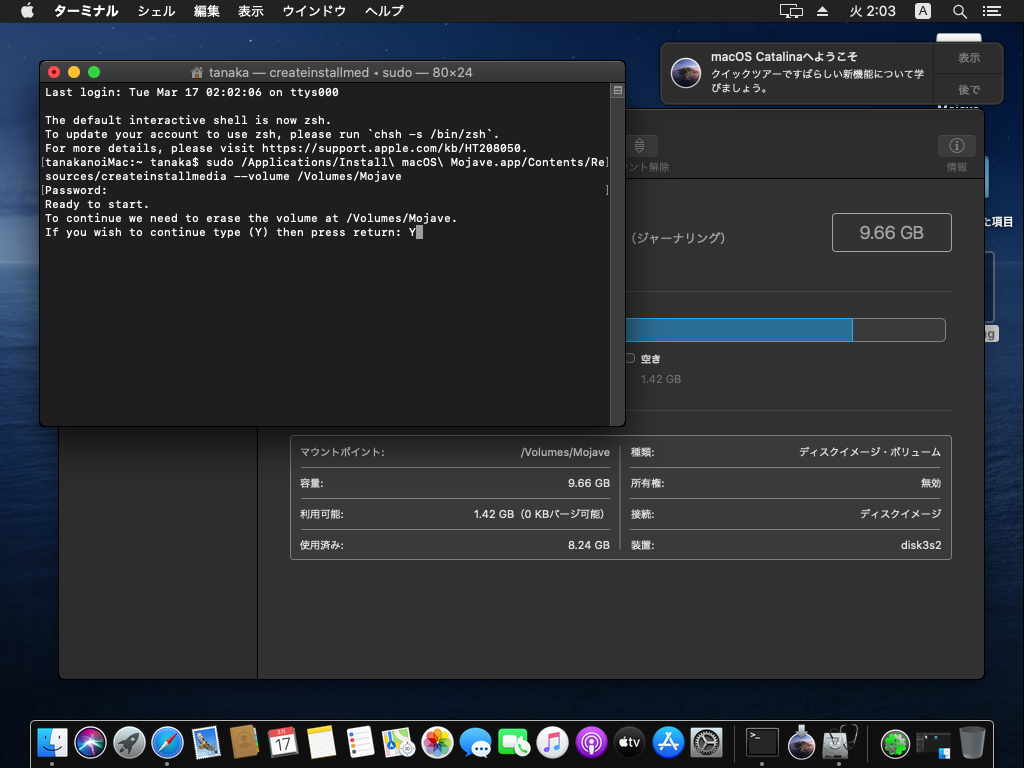
Task: Click Disk Utility unmount toolbar icon
Action: (x=640, y=146)
